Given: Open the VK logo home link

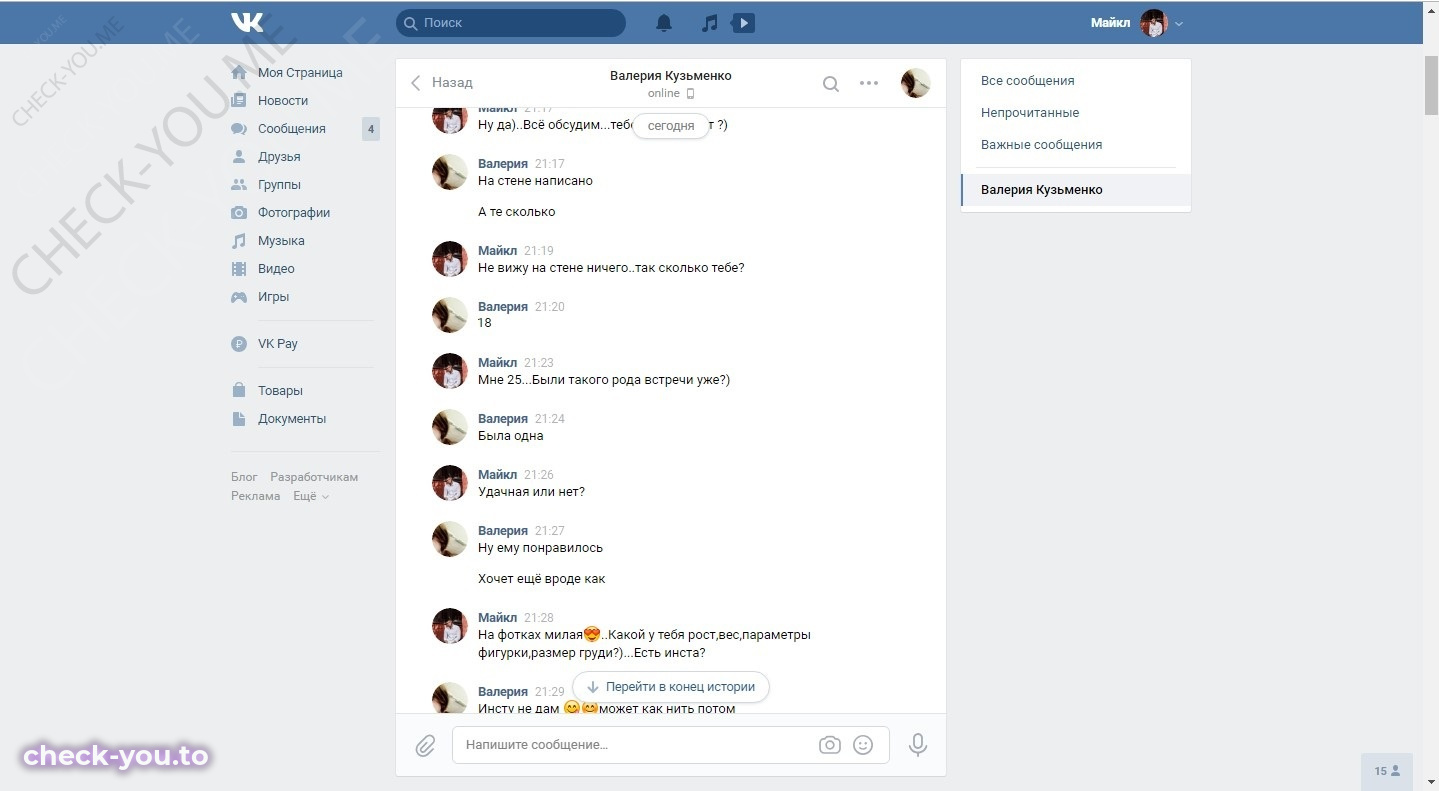Looking at the screenshot, I should 247,22.
